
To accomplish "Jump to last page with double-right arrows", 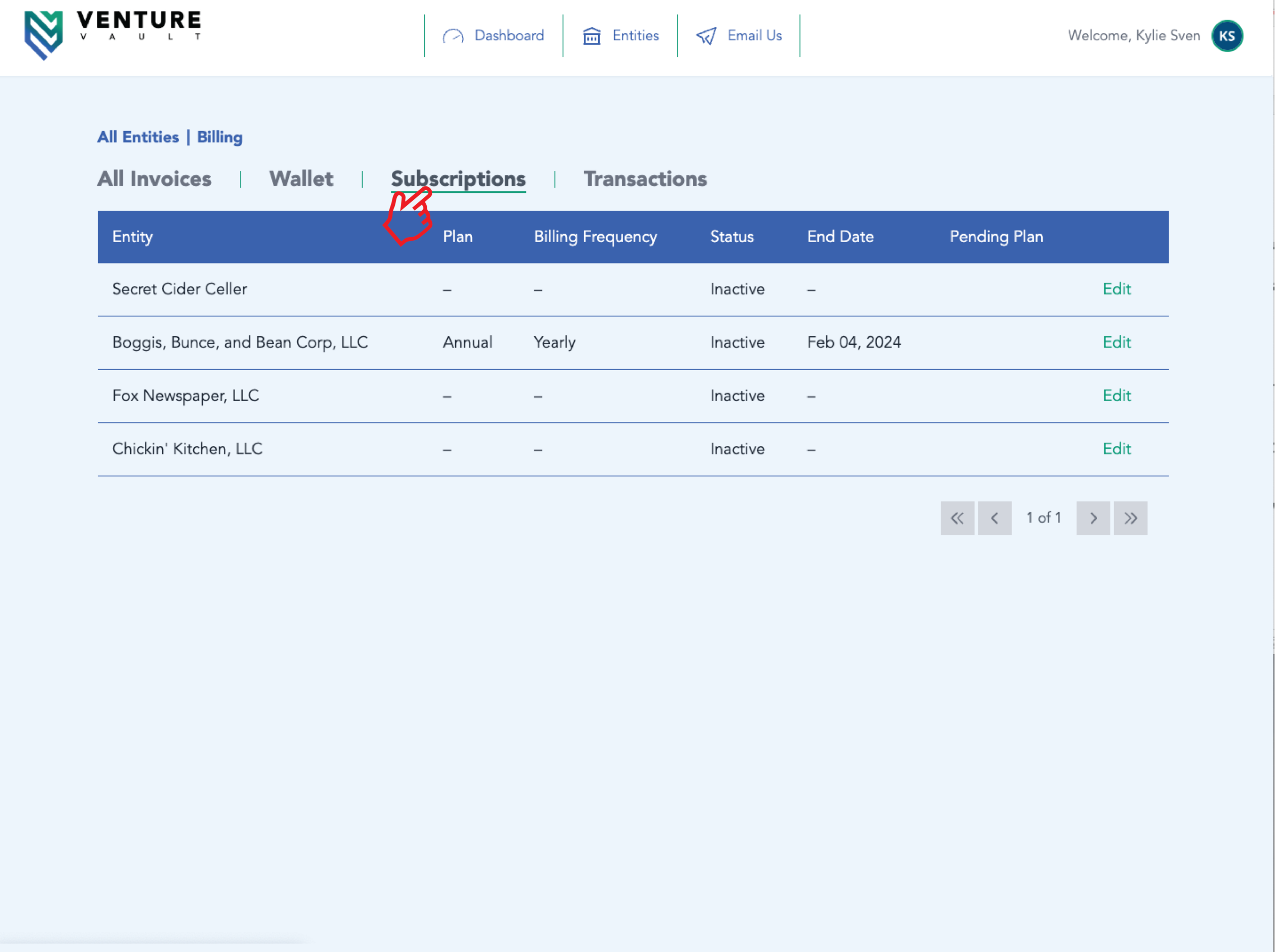I will [1131, 518].
